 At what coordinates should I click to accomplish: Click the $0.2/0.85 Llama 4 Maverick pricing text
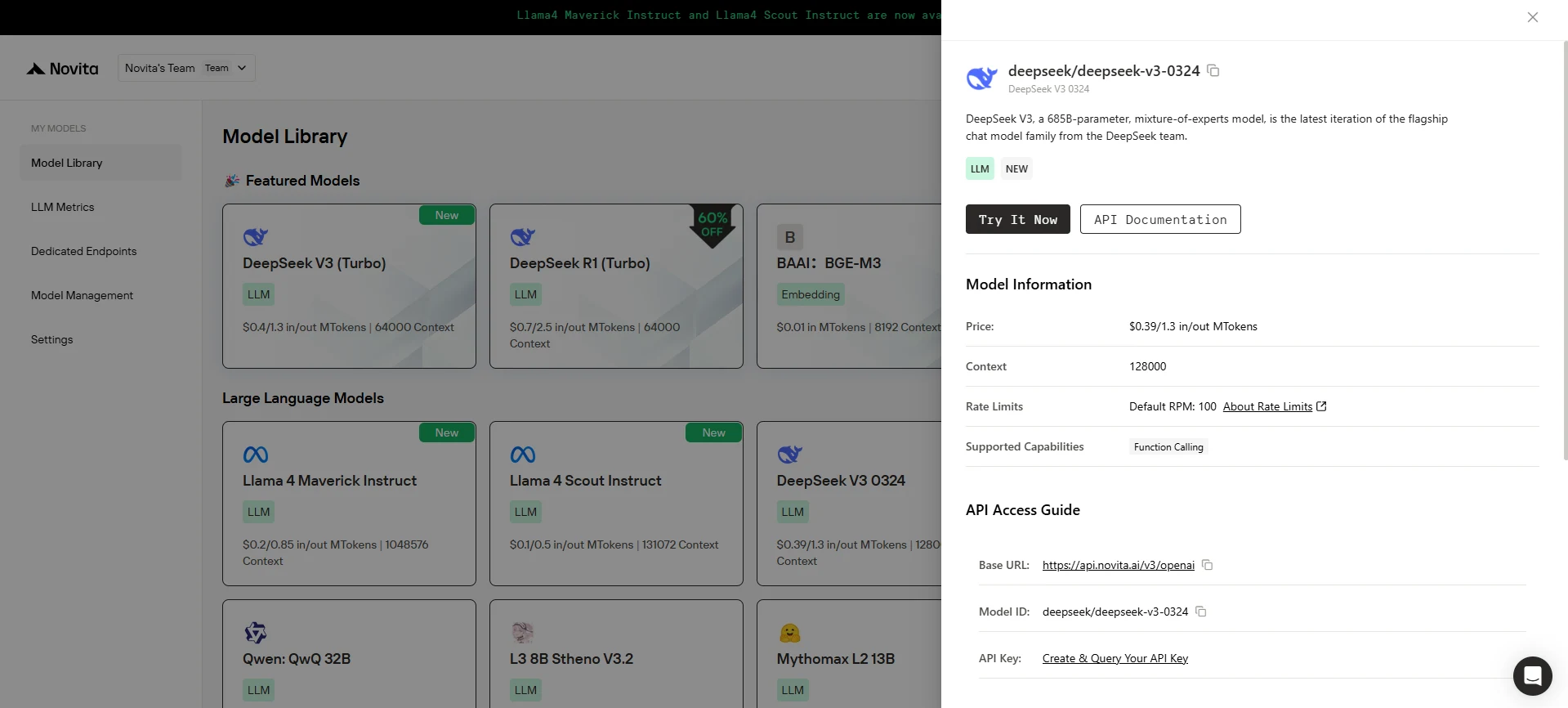point(335,553)
